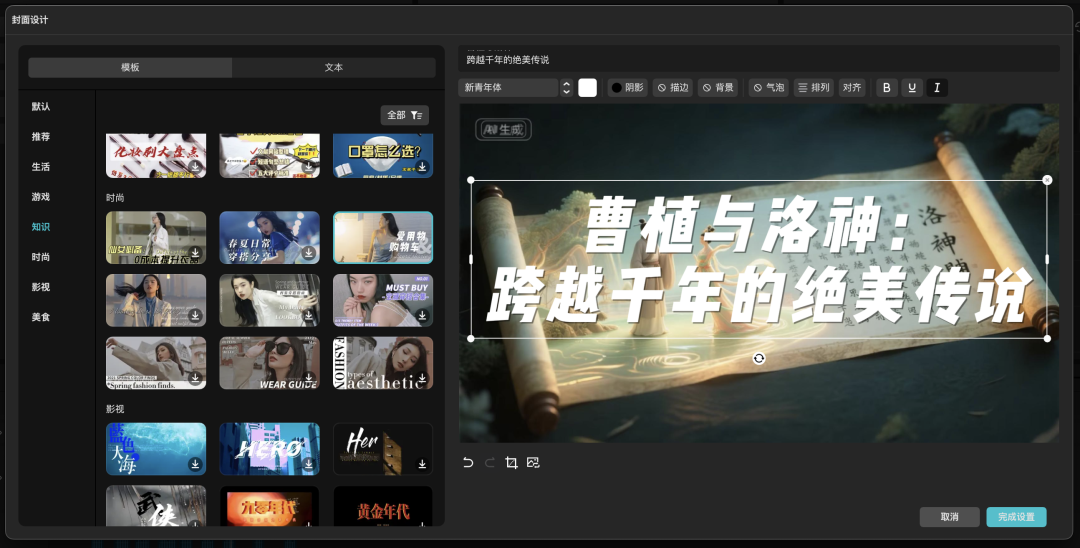Toggle underline text formatting
Viewport: 1080px width, 548px height.
[x=912, y=87]
